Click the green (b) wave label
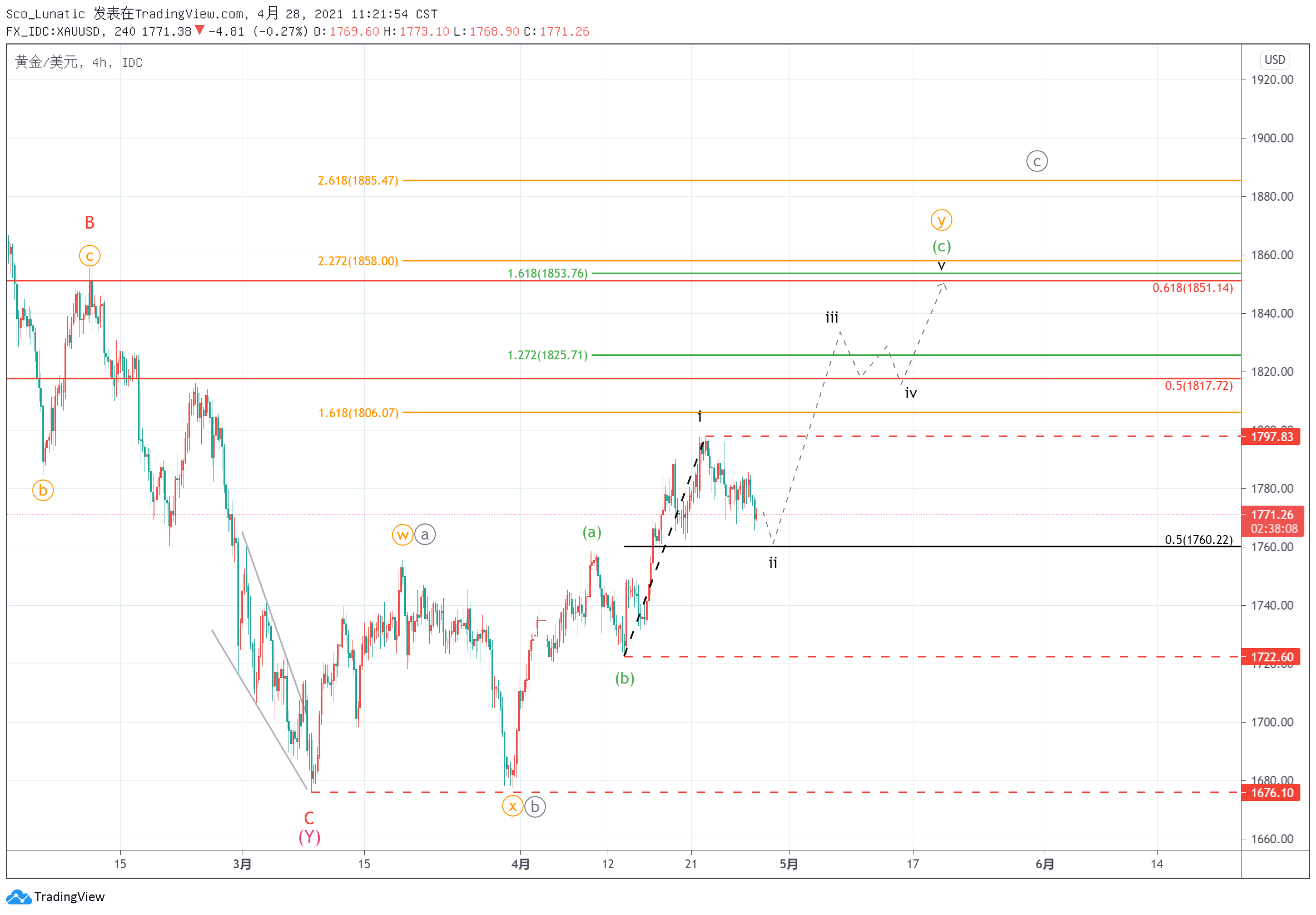The width and height of the screenshot is (1316, 915). 624,679
